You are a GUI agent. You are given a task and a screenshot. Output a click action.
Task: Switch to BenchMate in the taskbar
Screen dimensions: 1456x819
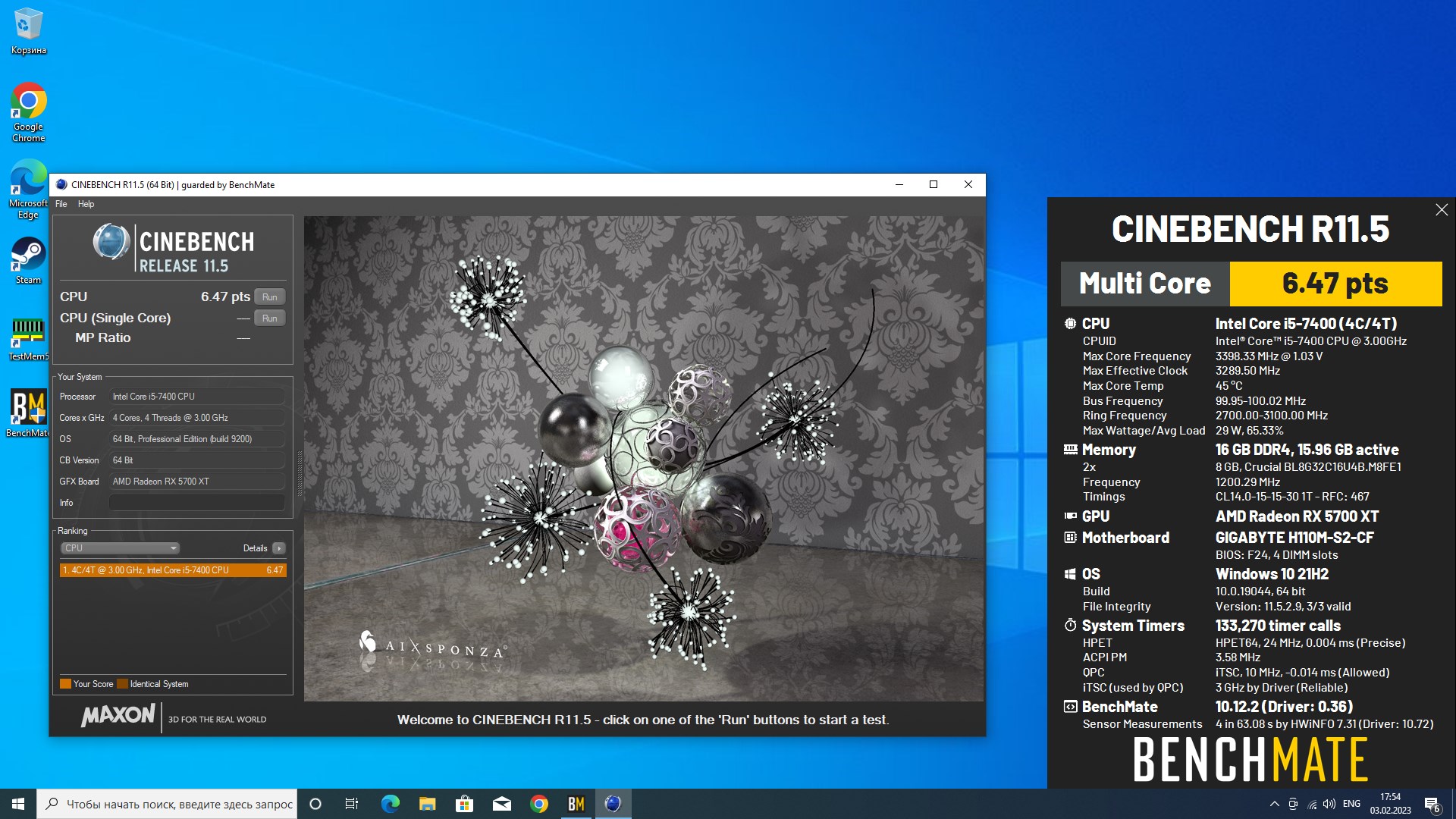[x=576, y=804]
